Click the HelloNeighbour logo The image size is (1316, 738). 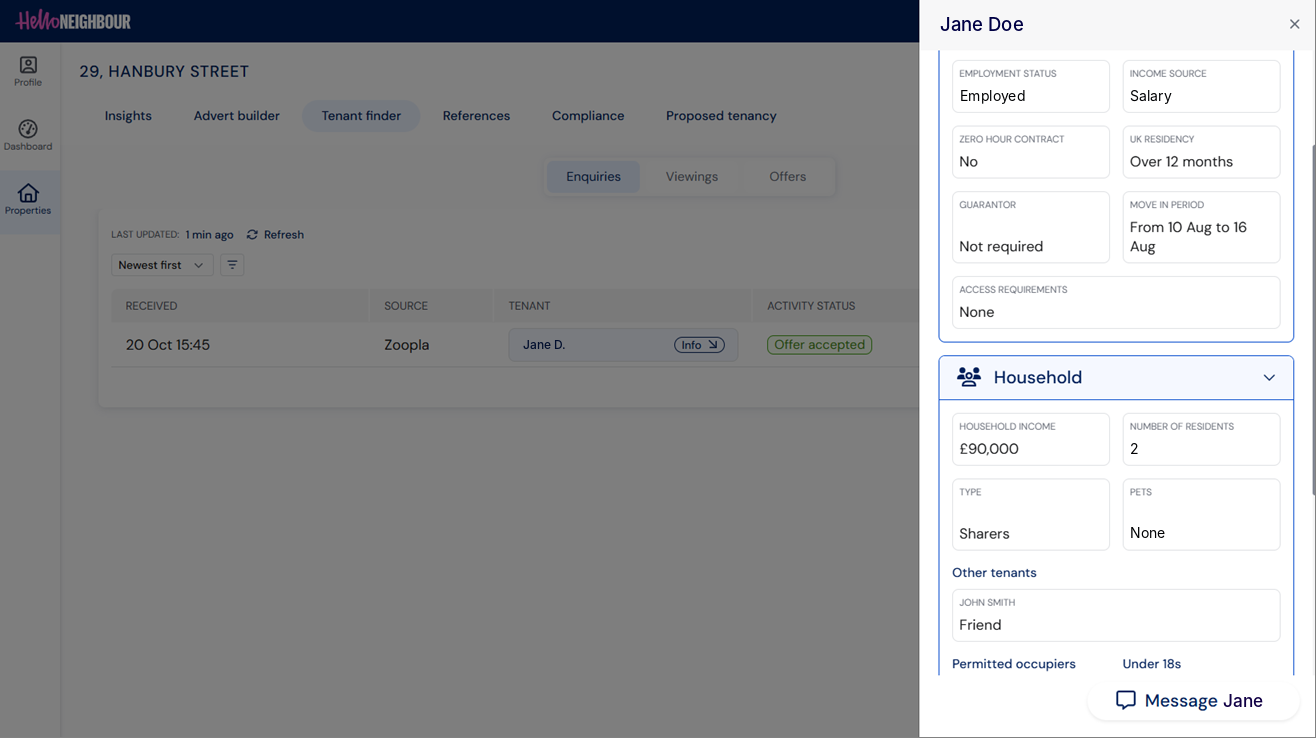pyautogui.click(x=73, y=20)
